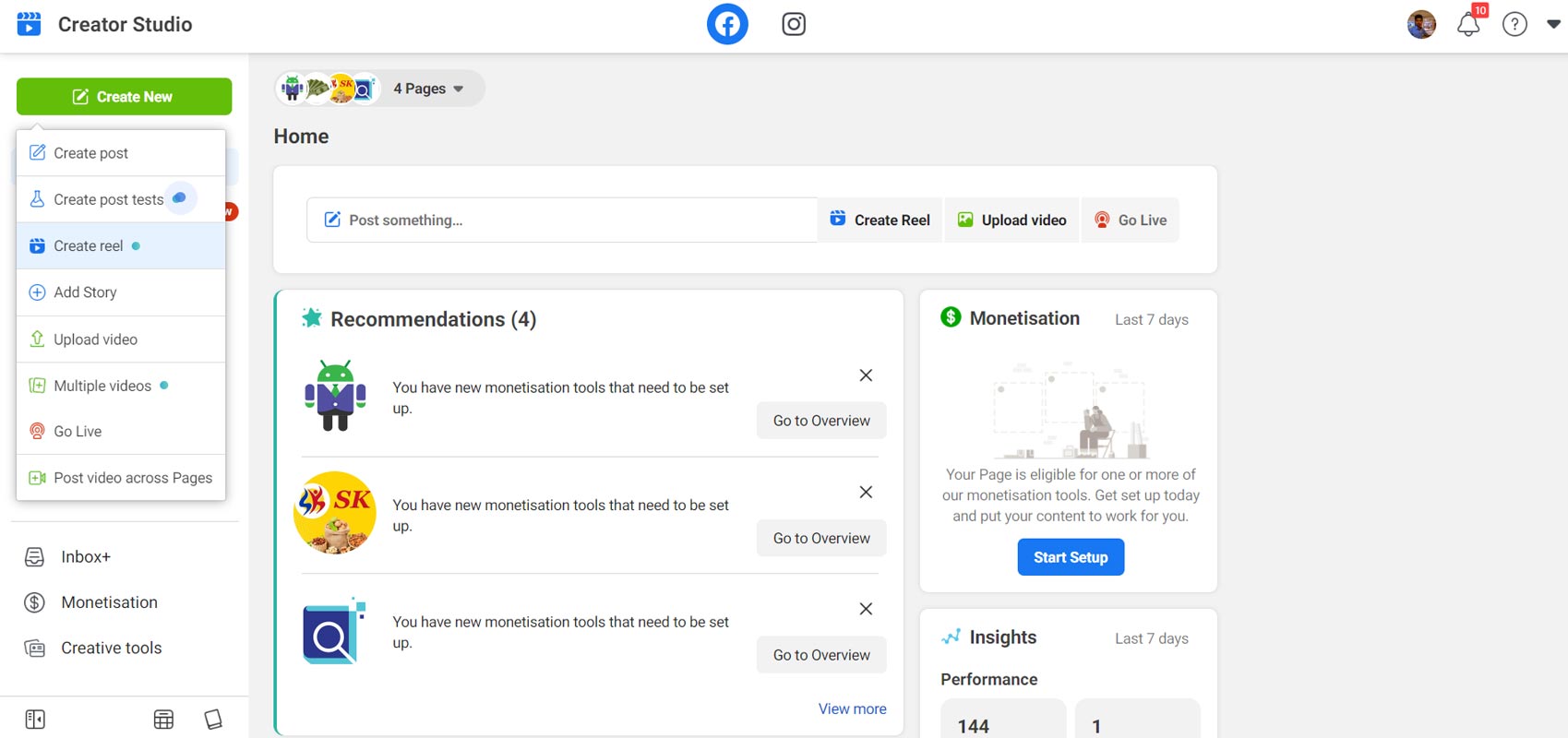Click the Start Setup button
Viewport: 1568px width, 738px height.
coord(1071,557)
